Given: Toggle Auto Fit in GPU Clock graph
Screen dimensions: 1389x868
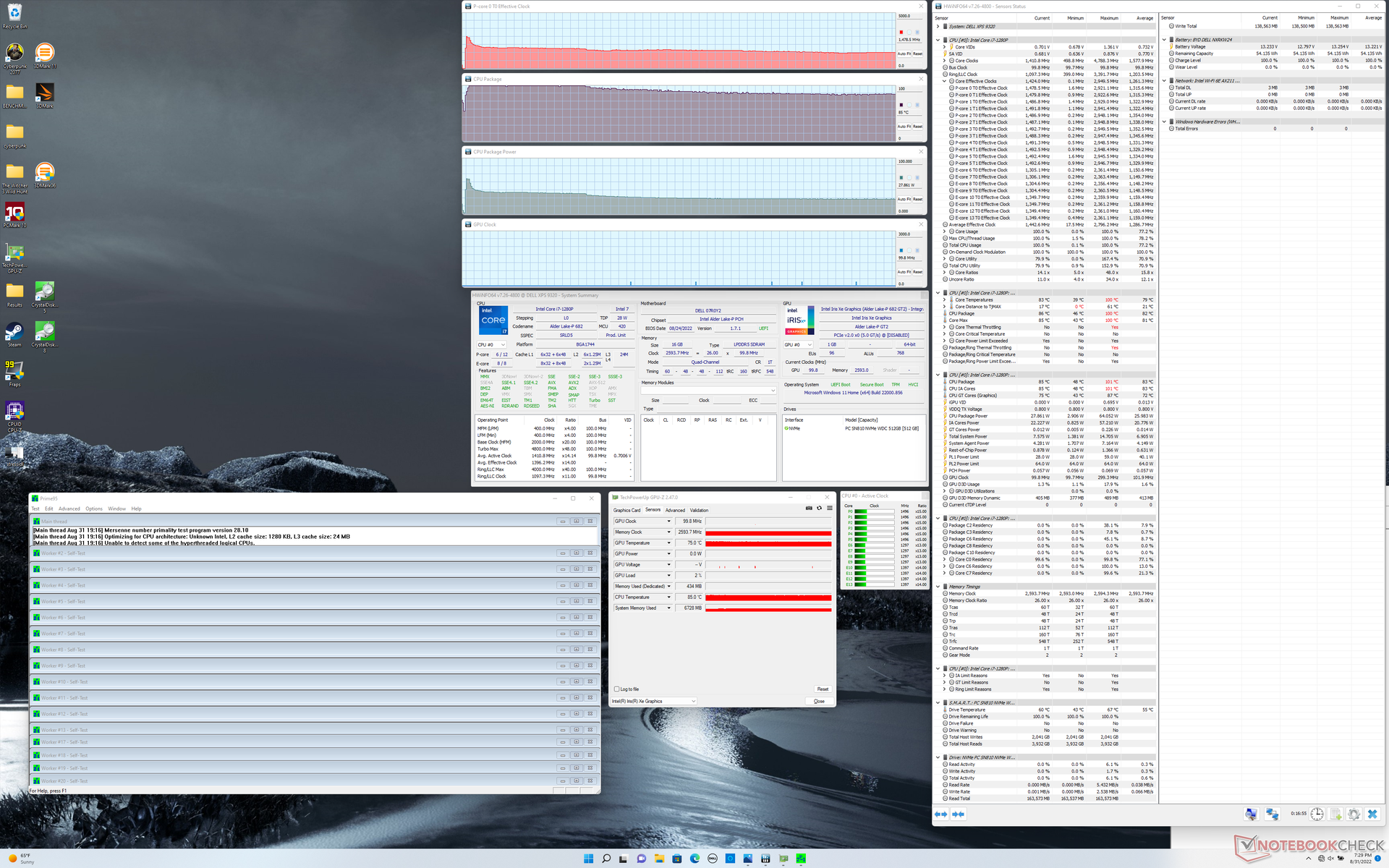Looking at the screenshot, I should pos(904,272).
